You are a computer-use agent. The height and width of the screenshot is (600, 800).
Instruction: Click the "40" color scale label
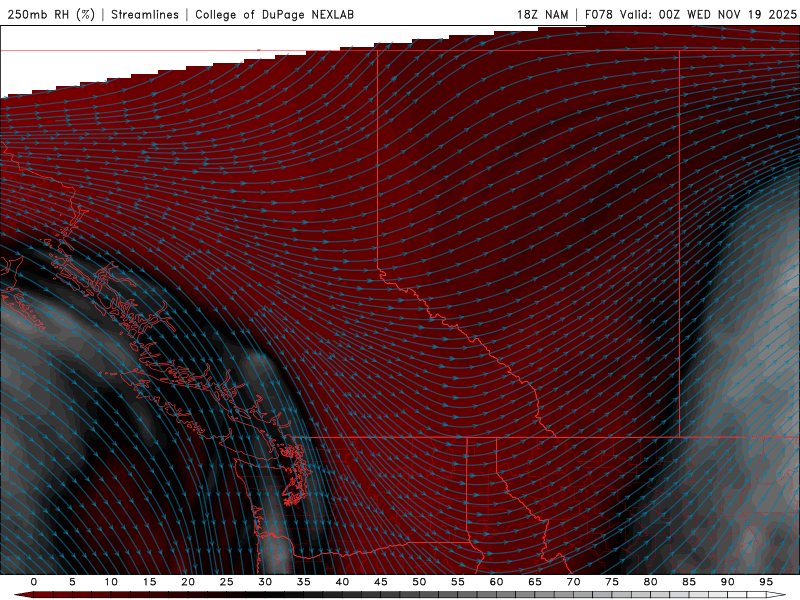coord(342,582)
